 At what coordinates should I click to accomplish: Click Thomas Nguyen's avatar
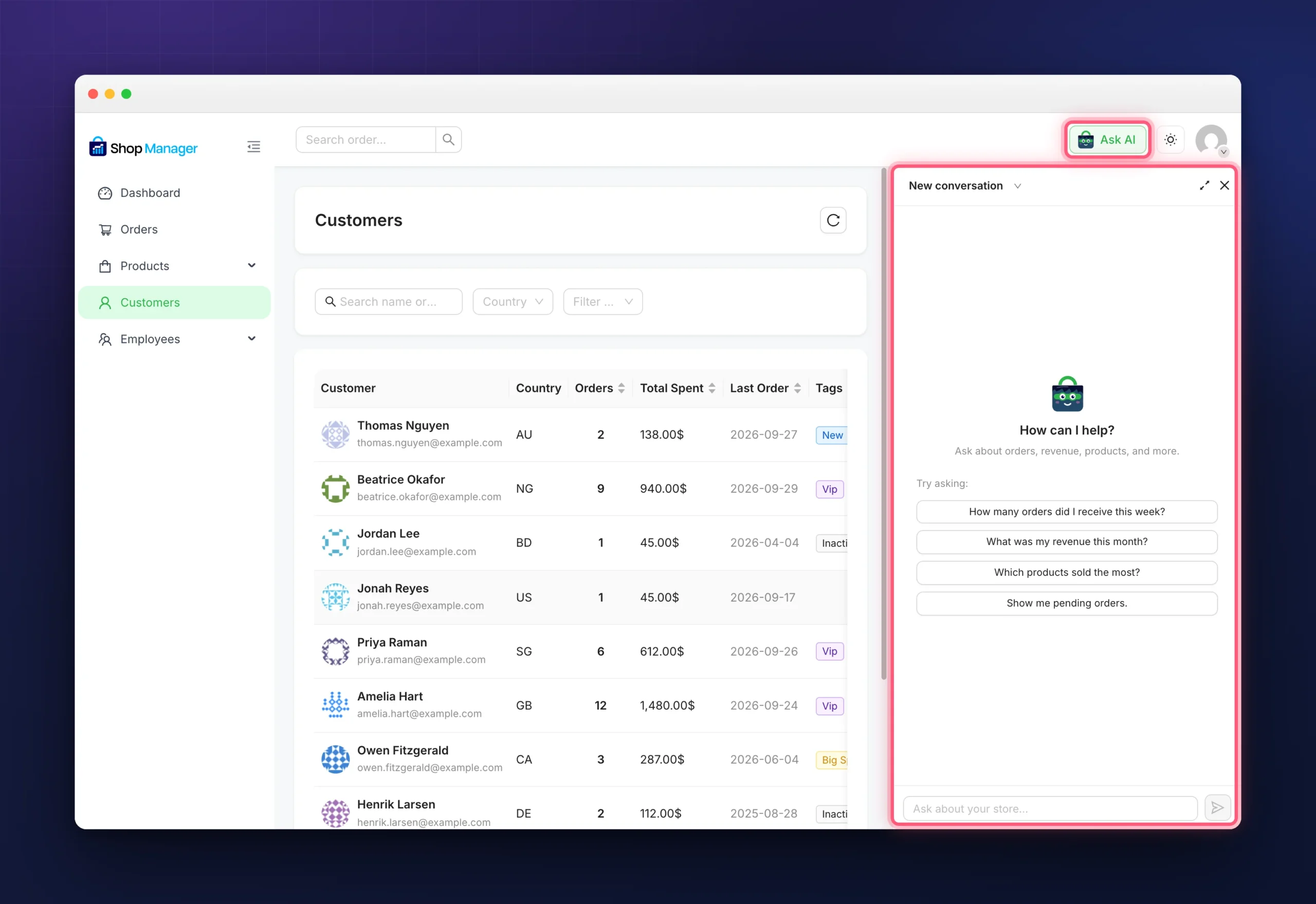pos(335,435)
